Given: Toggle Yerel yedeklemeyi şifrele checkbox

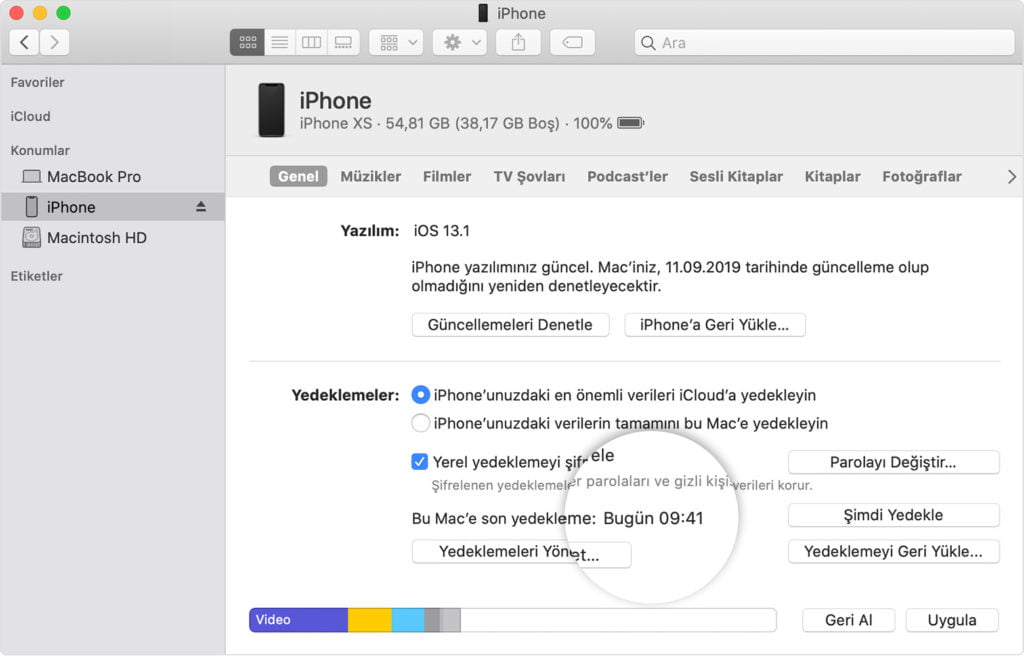Looking at the screenshot, I should (420, 461).
